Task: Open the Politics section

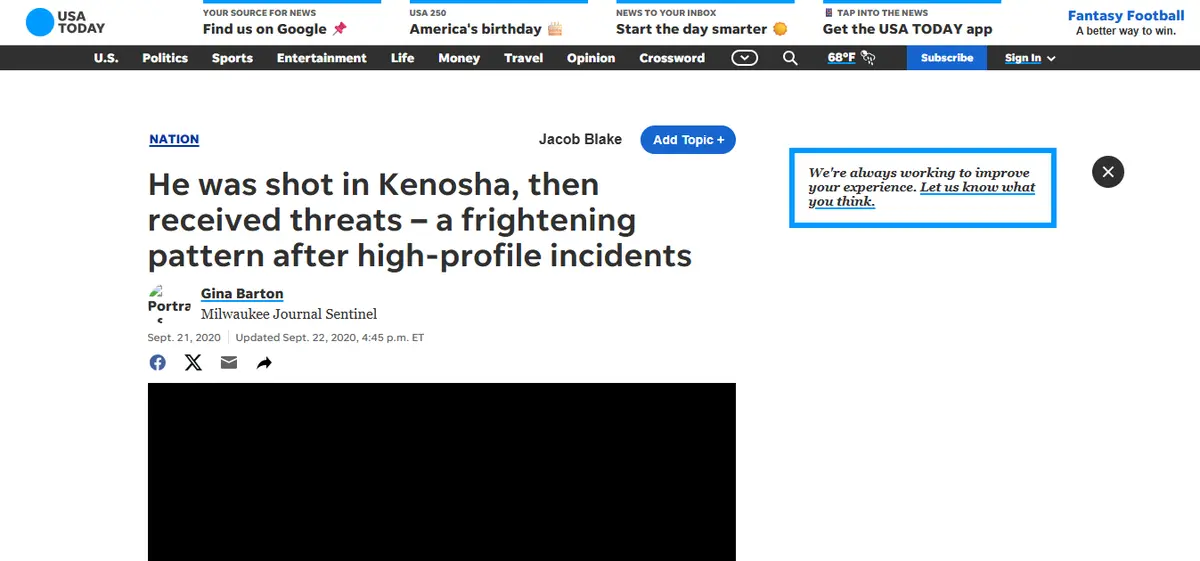Action: [165, 58]
